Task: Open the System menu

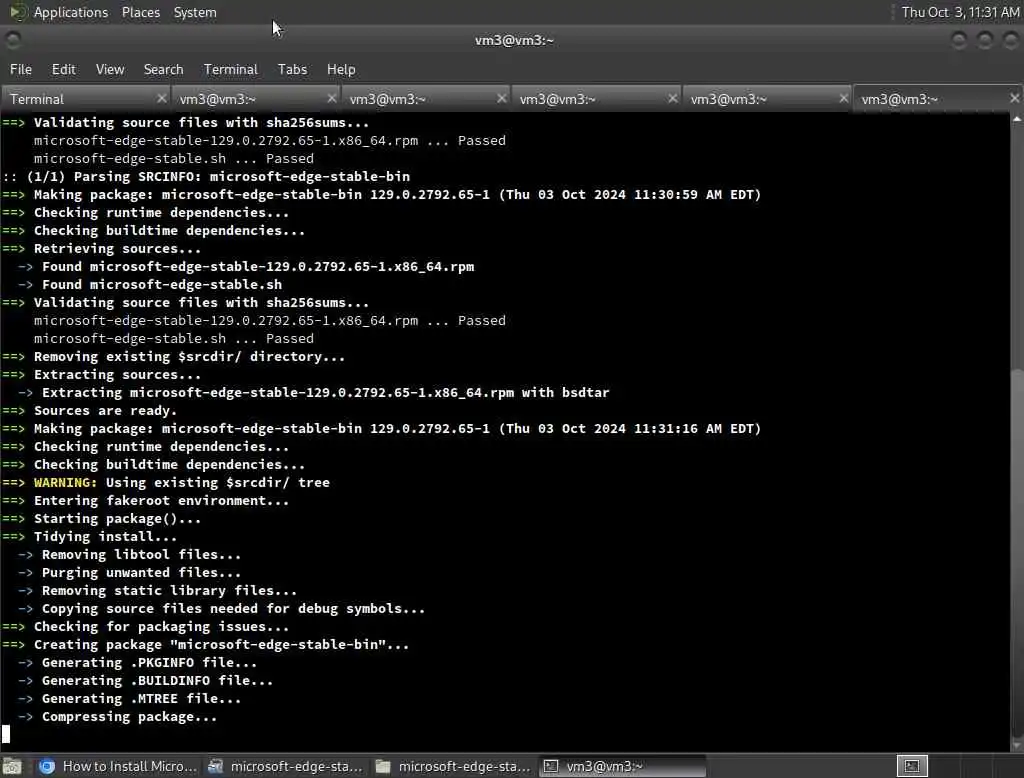Action: click(195, 12)
